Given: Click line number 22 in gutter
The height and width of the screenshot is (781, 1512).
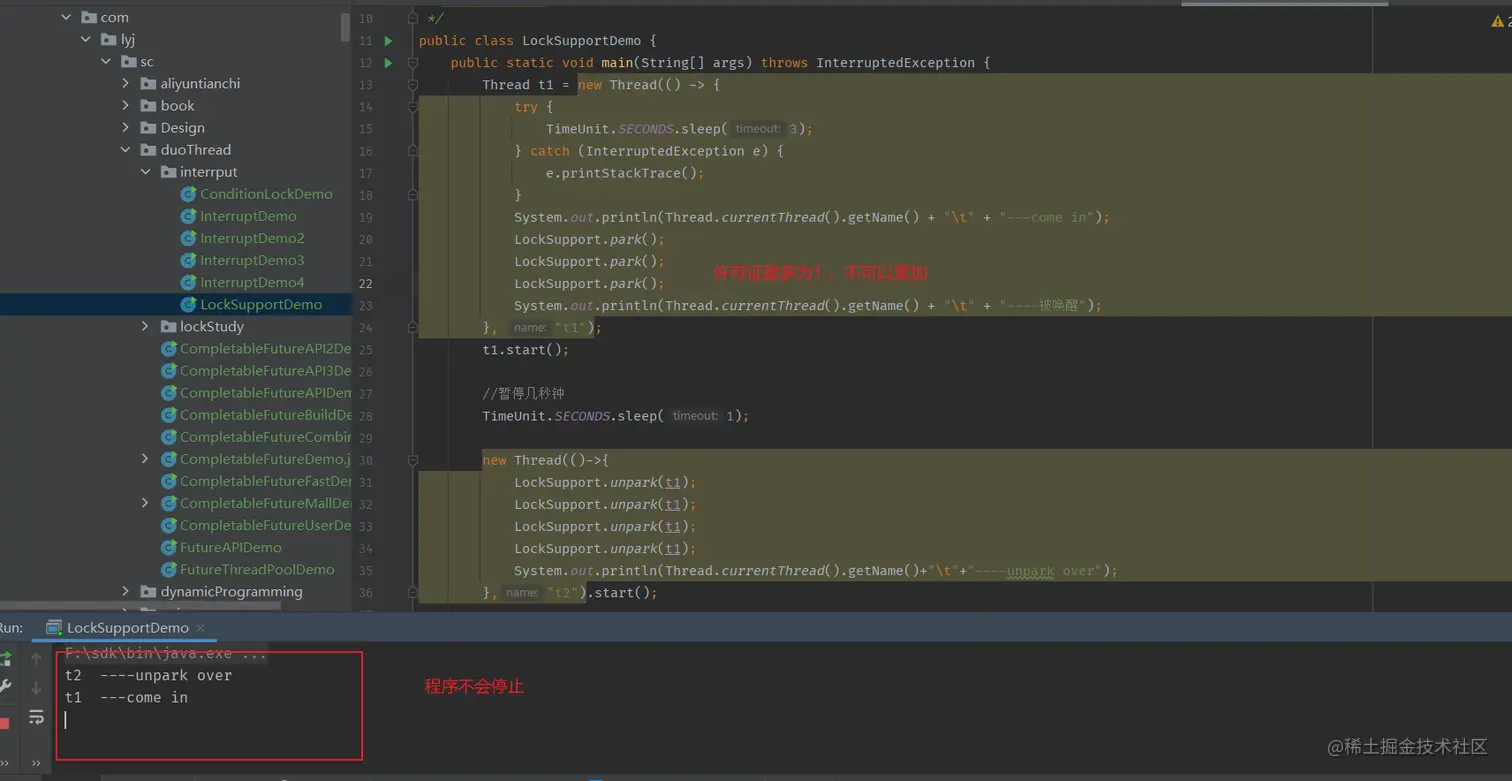Looking at the screenshot, I should pyautogui.click(x=366, y=283).
